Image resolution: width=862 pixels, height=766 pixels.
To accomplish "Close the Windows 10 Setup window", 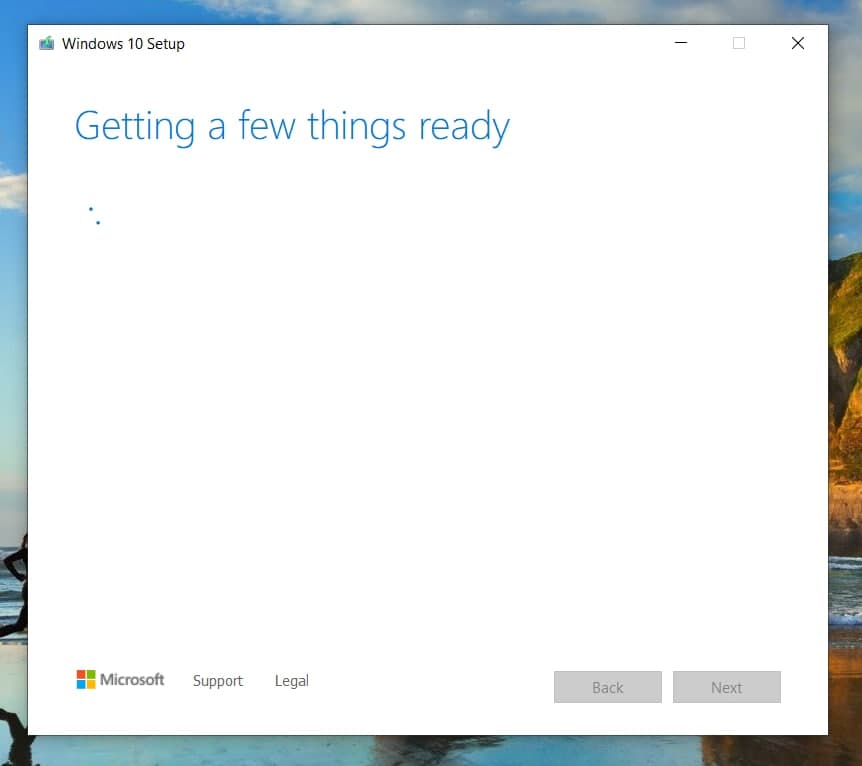I will (798, 43).
